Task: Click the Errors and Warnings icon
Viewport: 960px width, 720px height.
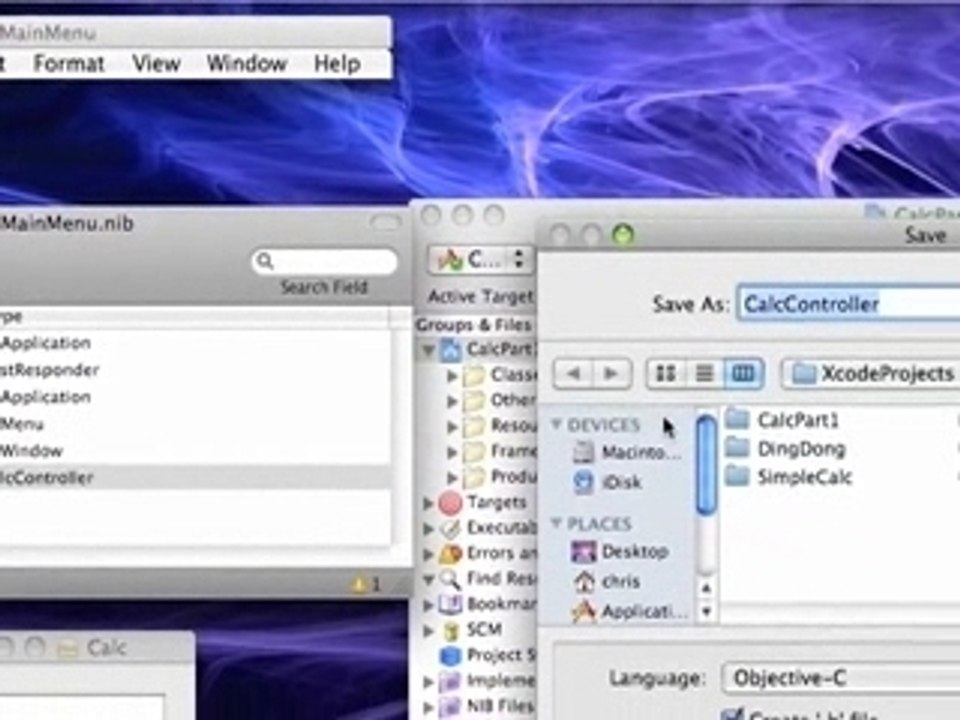Action: pos(451,553)
